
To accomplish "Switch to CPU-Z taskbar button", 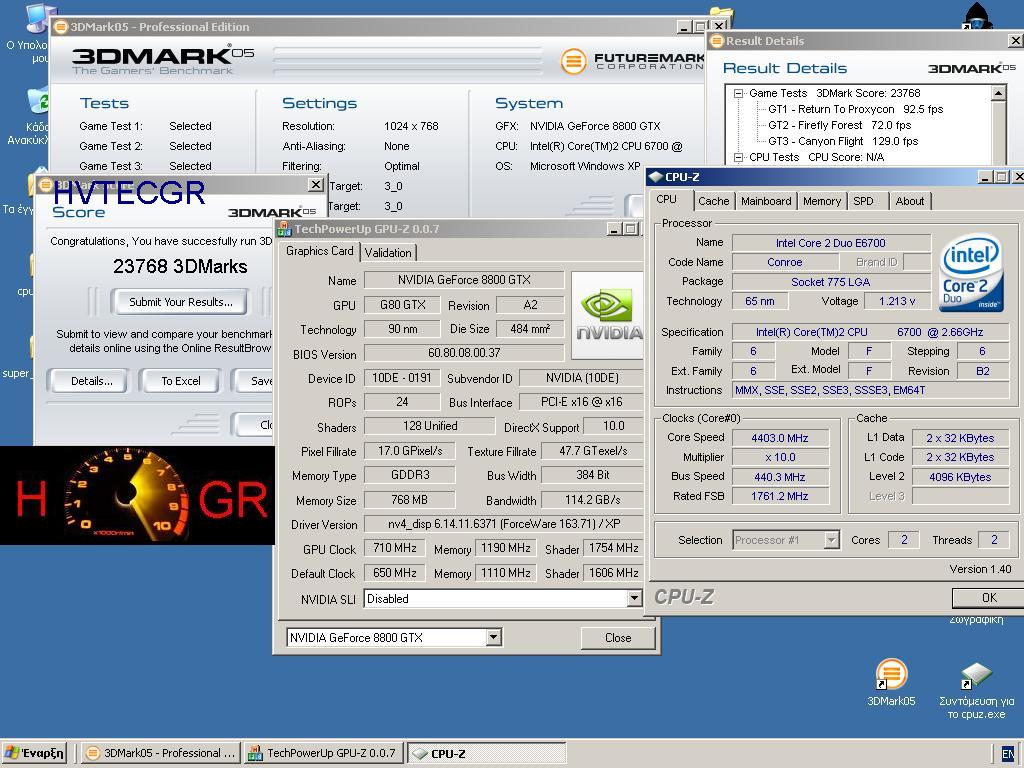I will click(487, 753).
